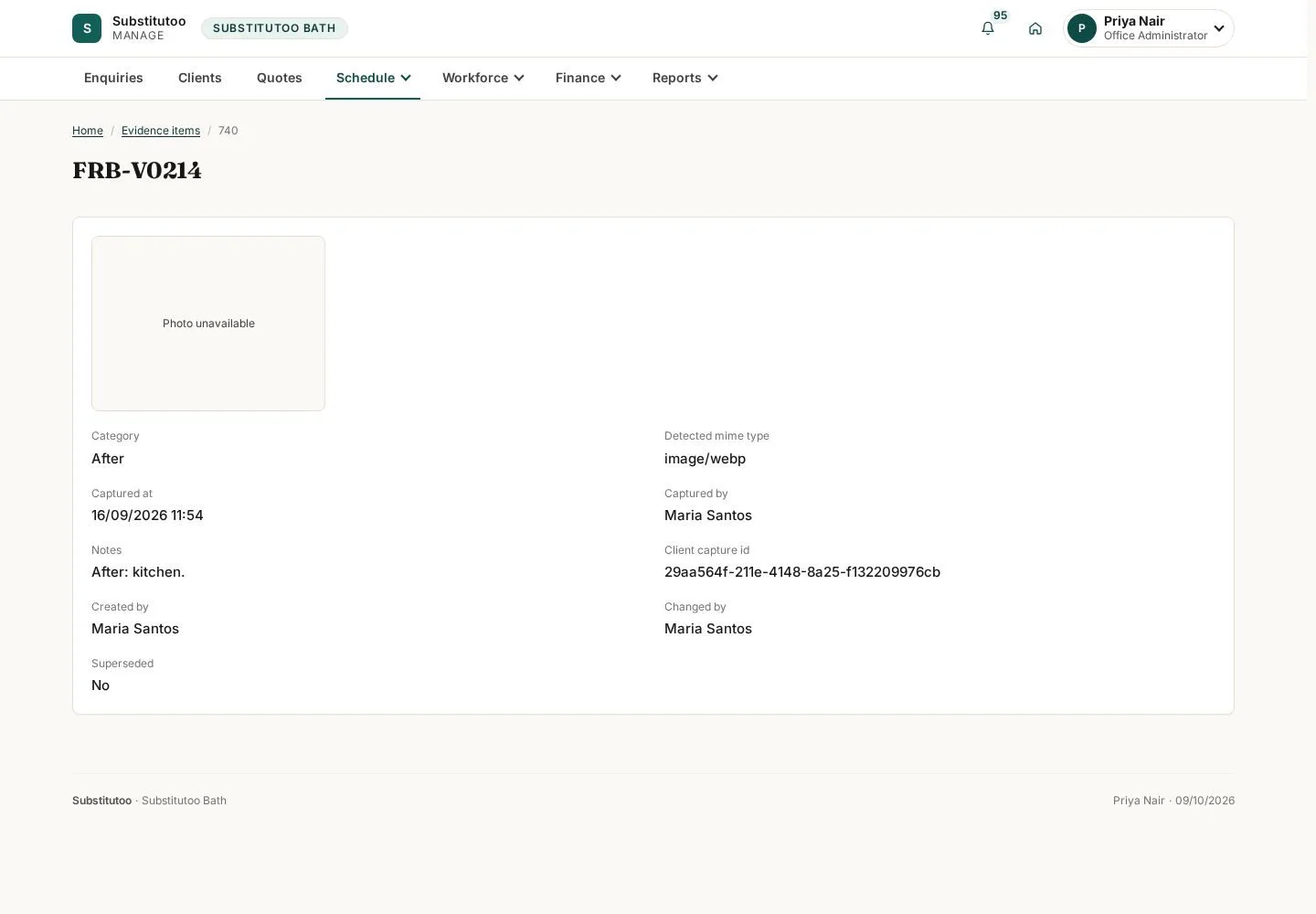Click breadcrumb item 740
1316x914 pixels.
(228, 131)
